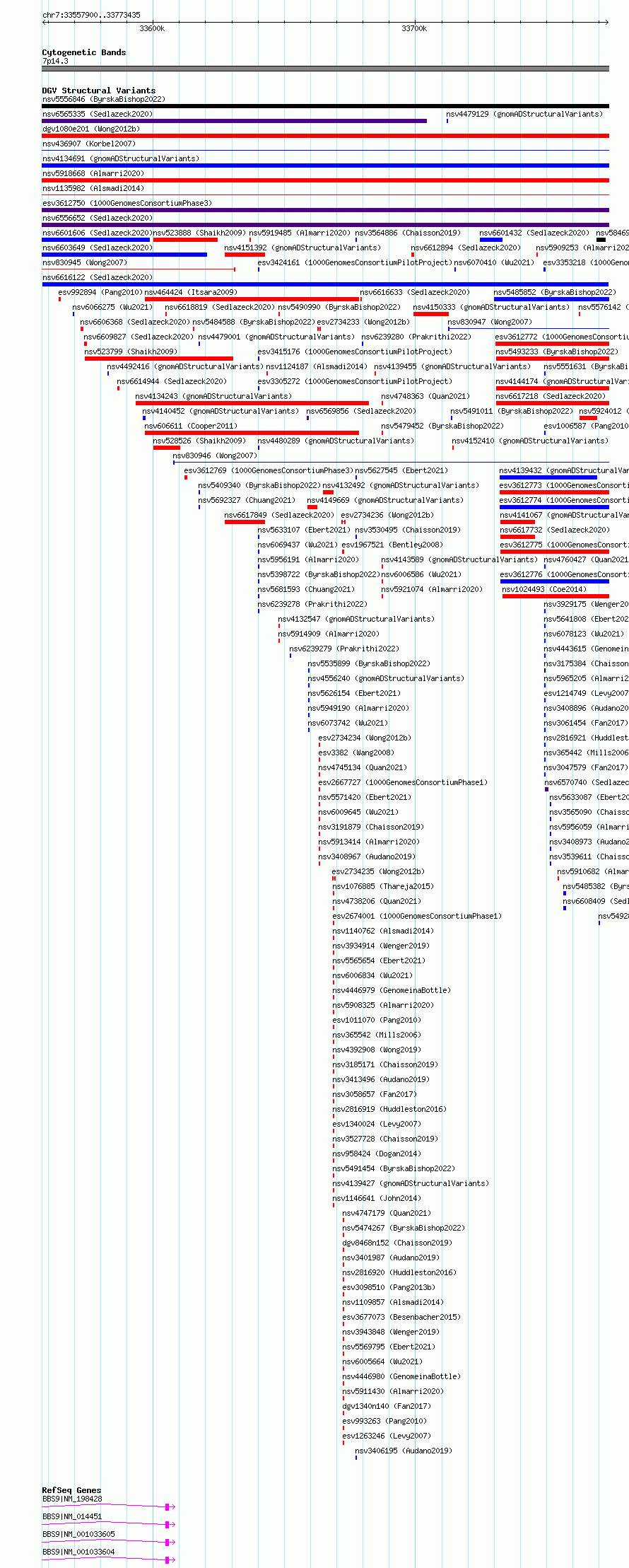Open nsv464424 (Itsara2009) variant label
The image size is (629, 1568).
click(x=191, y=293)
